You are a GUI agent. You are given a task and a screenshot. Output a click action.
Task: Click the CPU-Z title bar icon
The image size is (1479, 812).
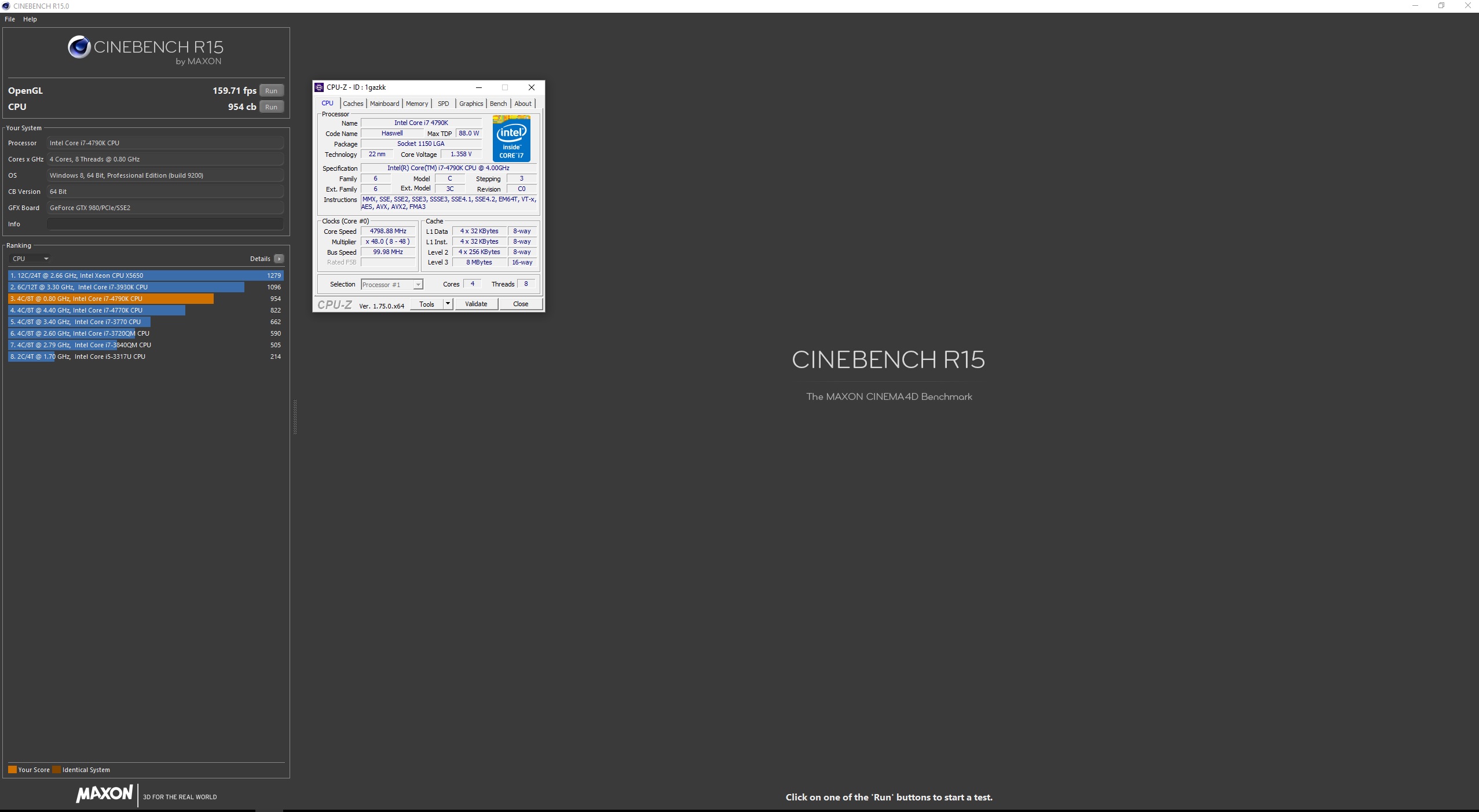pos(319,87)
